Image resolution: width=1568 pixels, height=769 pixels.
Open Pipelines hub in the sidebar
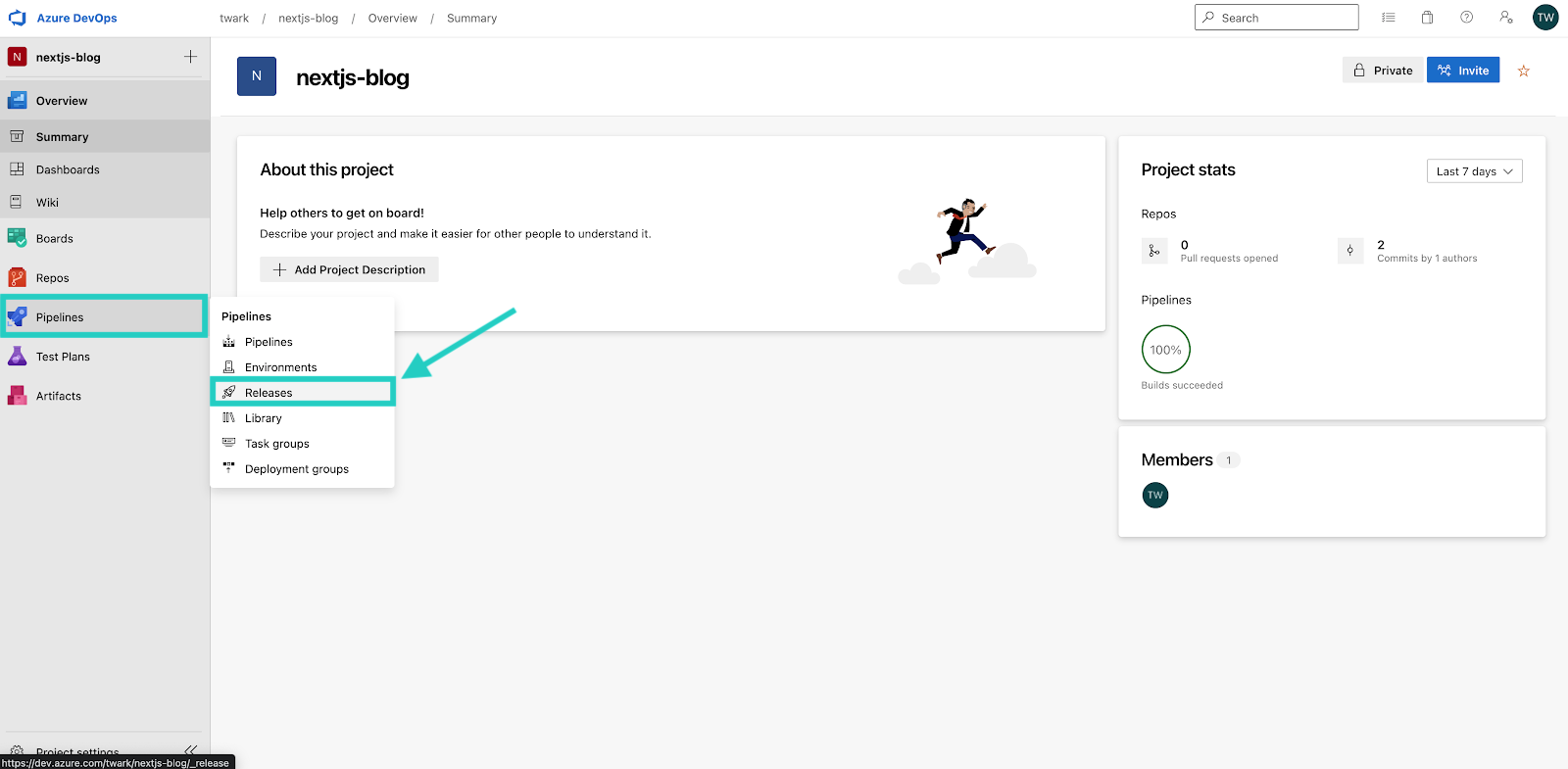pos(105,317)
